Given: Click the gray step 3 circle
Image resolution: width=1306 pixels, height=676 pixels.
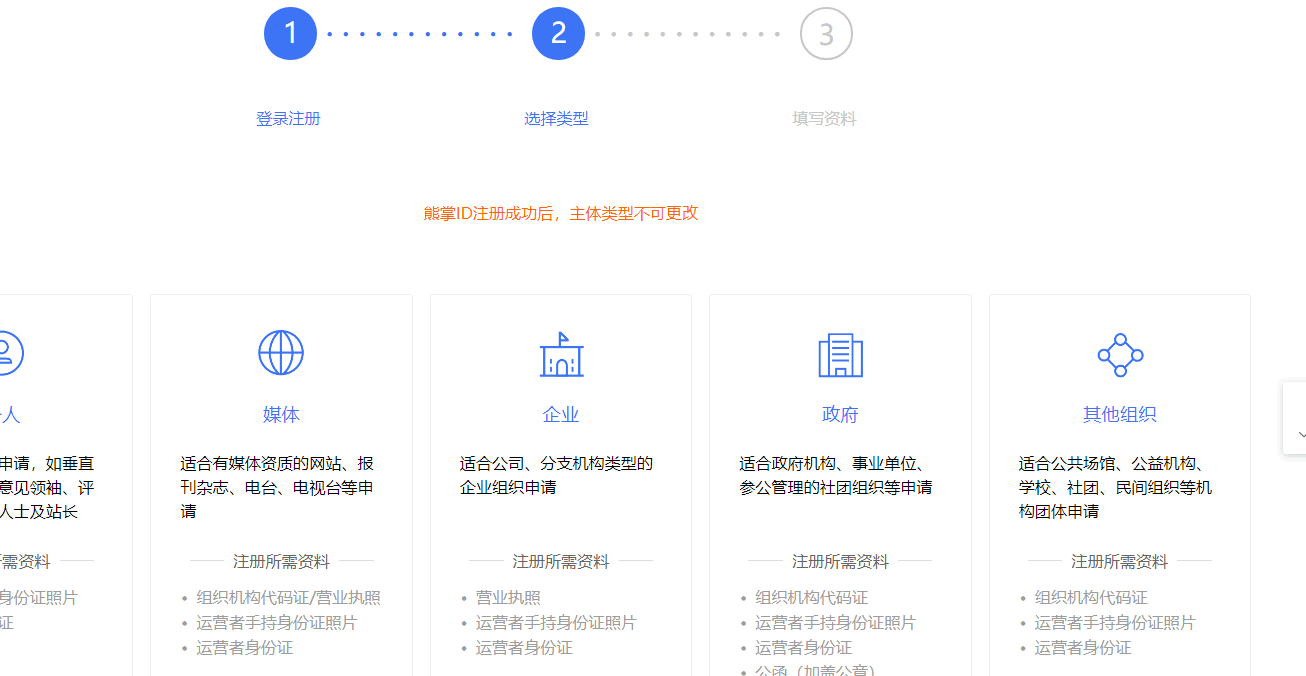Looking at the screenshot, I should pos(825,33).
